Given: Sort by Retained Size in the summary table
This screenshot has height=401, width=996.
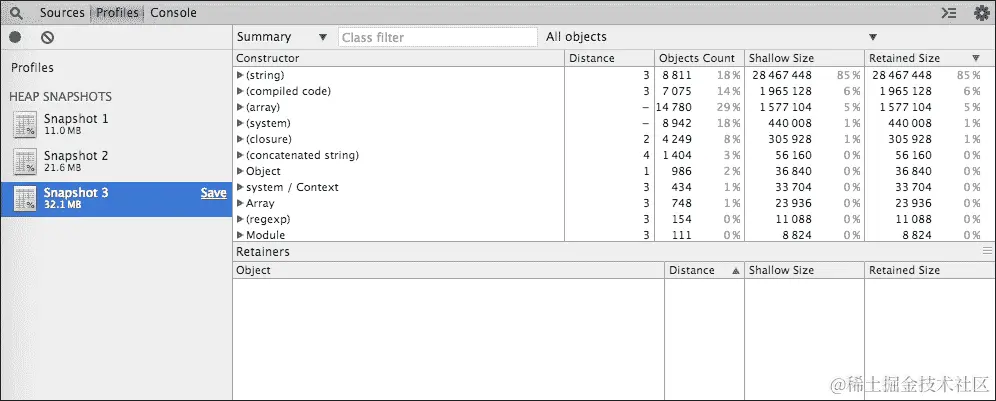Looking at the screenshot, I should point(930,58).
